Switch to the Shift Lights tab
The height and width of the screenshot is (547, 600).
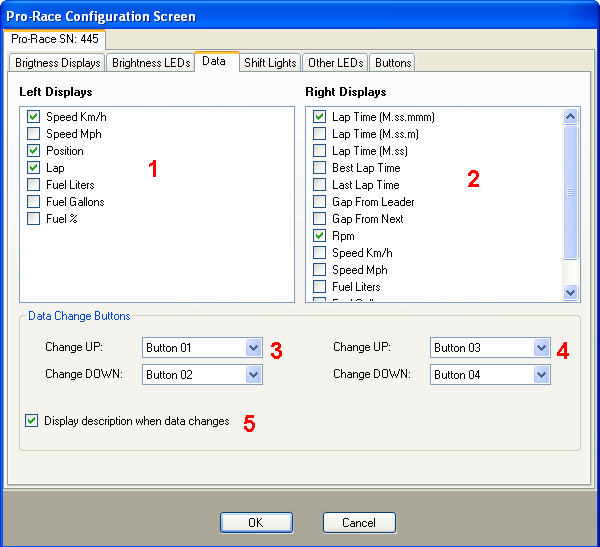270,63
